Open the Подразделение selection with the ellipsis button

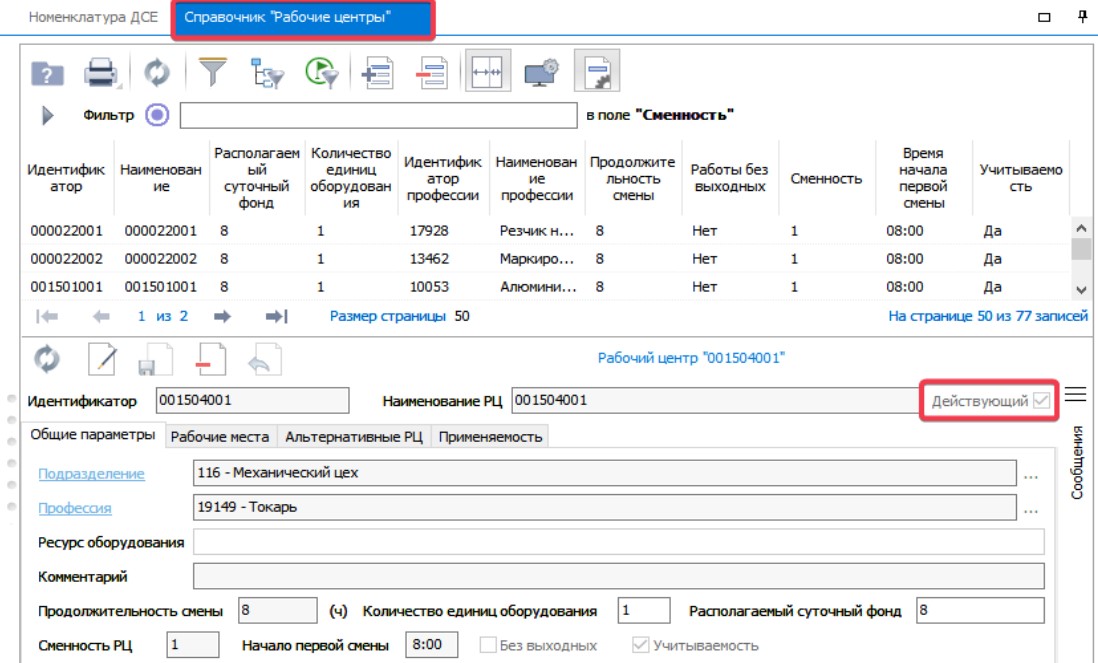[x=1032, y=474]
